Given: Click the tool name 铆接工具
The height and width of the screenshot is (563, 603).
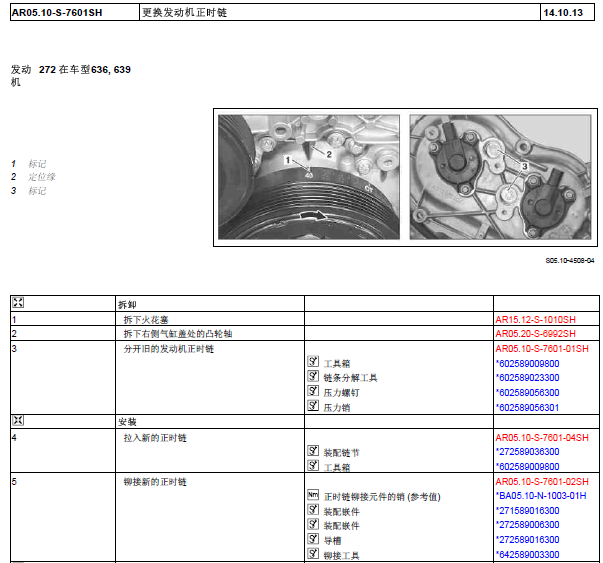Looking at the screenshot, I should [341, 555].
